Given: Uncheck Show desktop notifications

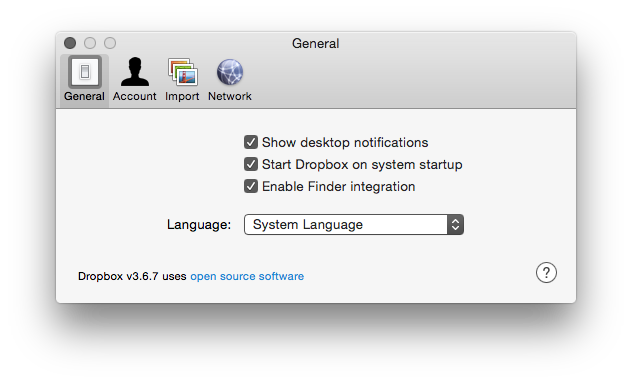Looking at the screenshot, I should [251, 142].
